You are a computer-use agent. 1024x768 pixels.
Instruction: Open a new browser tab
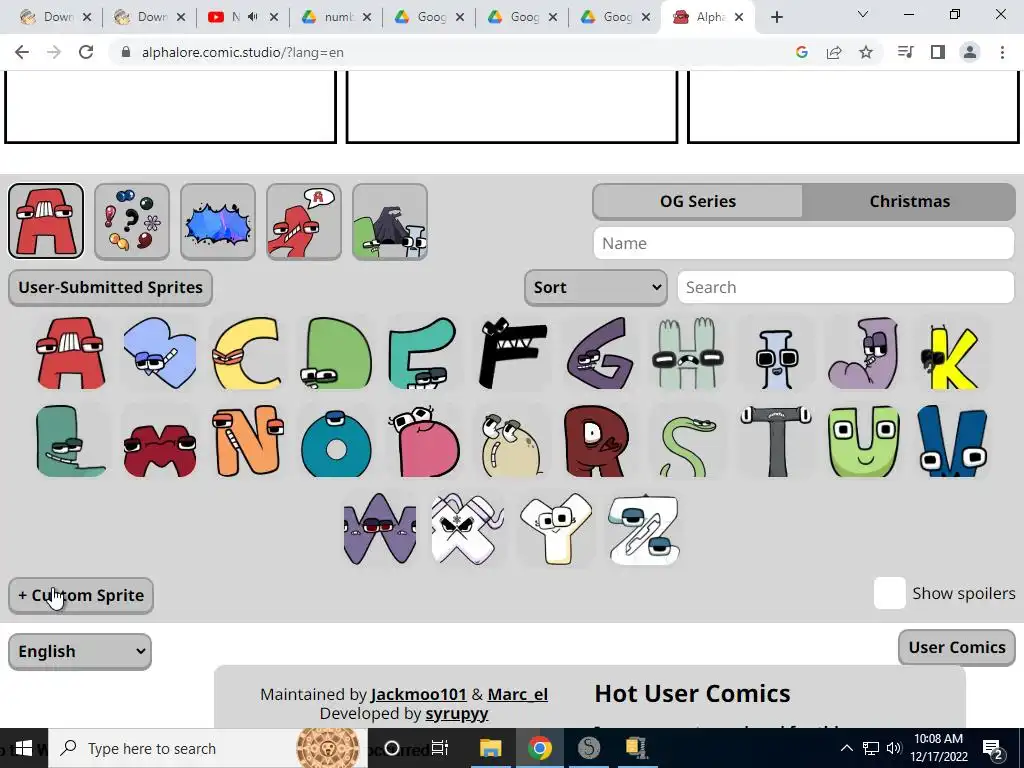coord(776,17)
